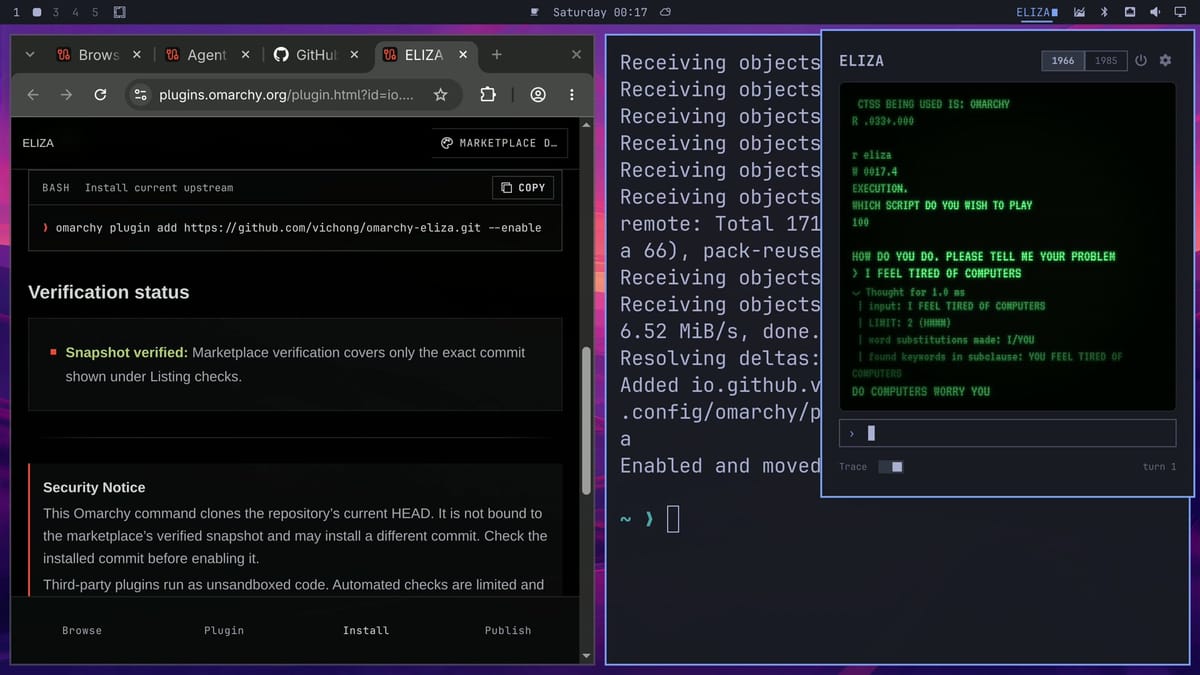Select the 1966 ELIZA version
Screen dimensions: 1200x675
click(x=1063, y=61)
